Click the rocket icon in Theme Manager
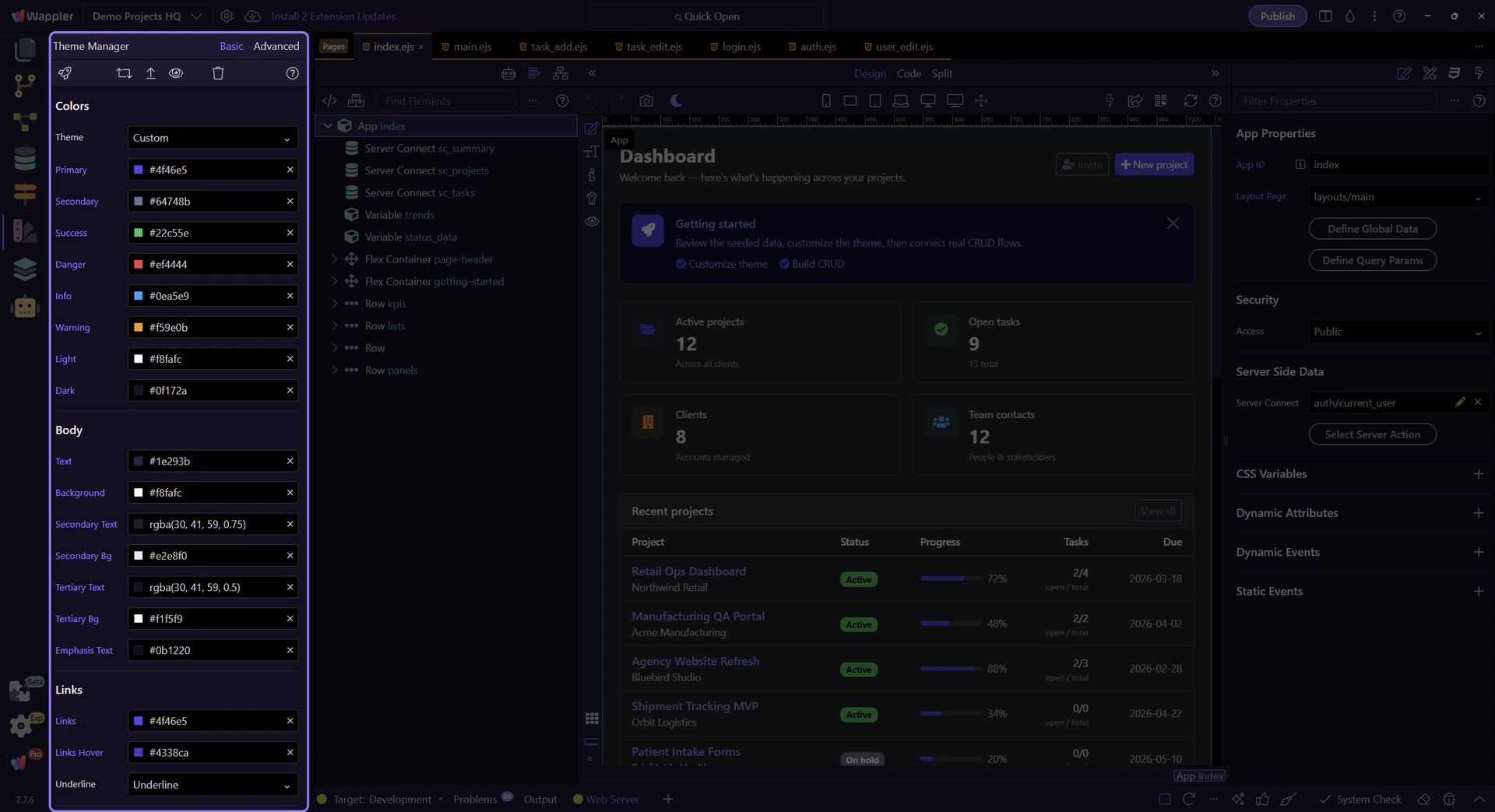1495x812 pixels. point(65,73)
